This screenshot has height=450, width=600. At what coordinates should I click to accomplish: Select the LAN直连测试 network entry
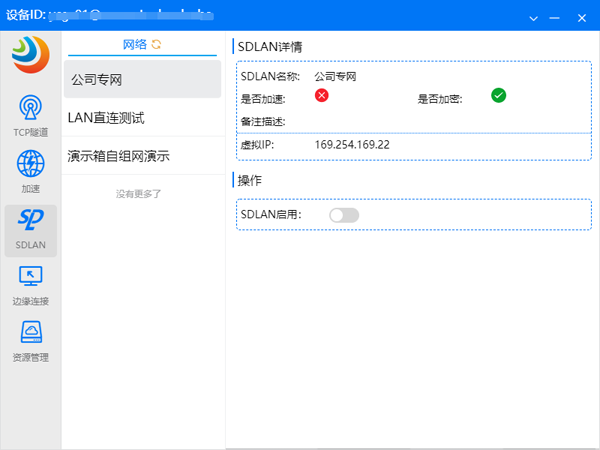143,118
